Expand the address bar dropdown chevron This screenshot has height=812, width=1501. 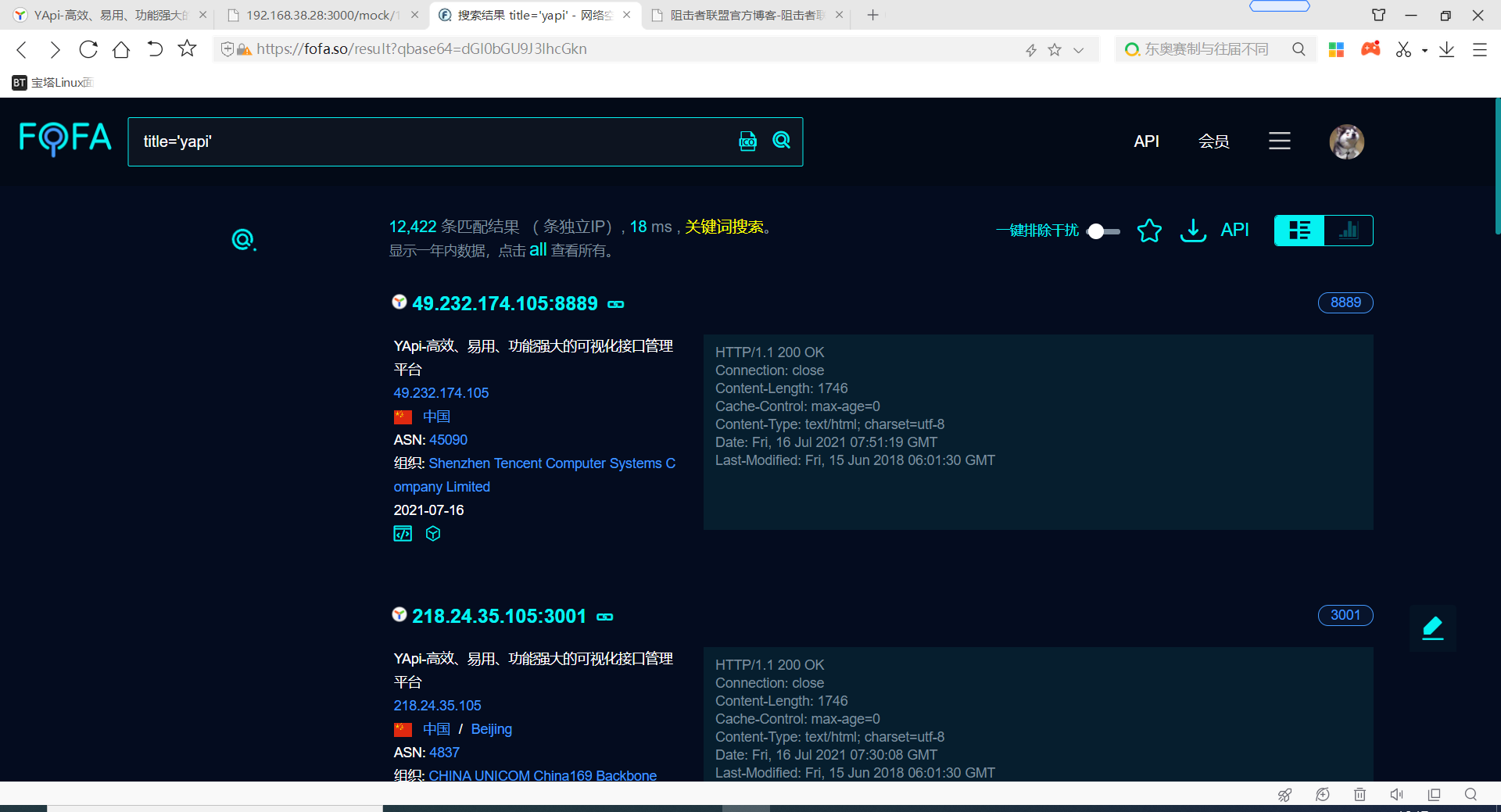pos(1079,50)
